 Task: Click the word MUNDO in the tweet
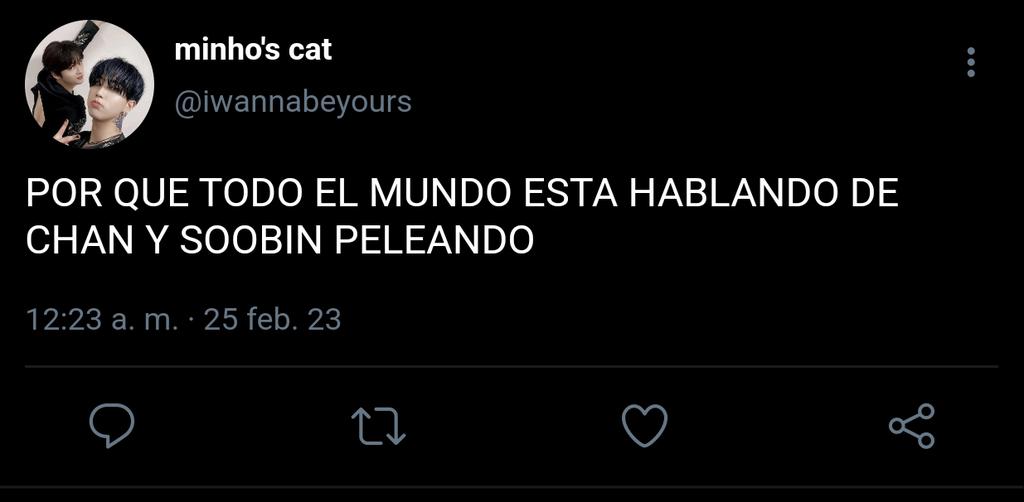(441, 194)
